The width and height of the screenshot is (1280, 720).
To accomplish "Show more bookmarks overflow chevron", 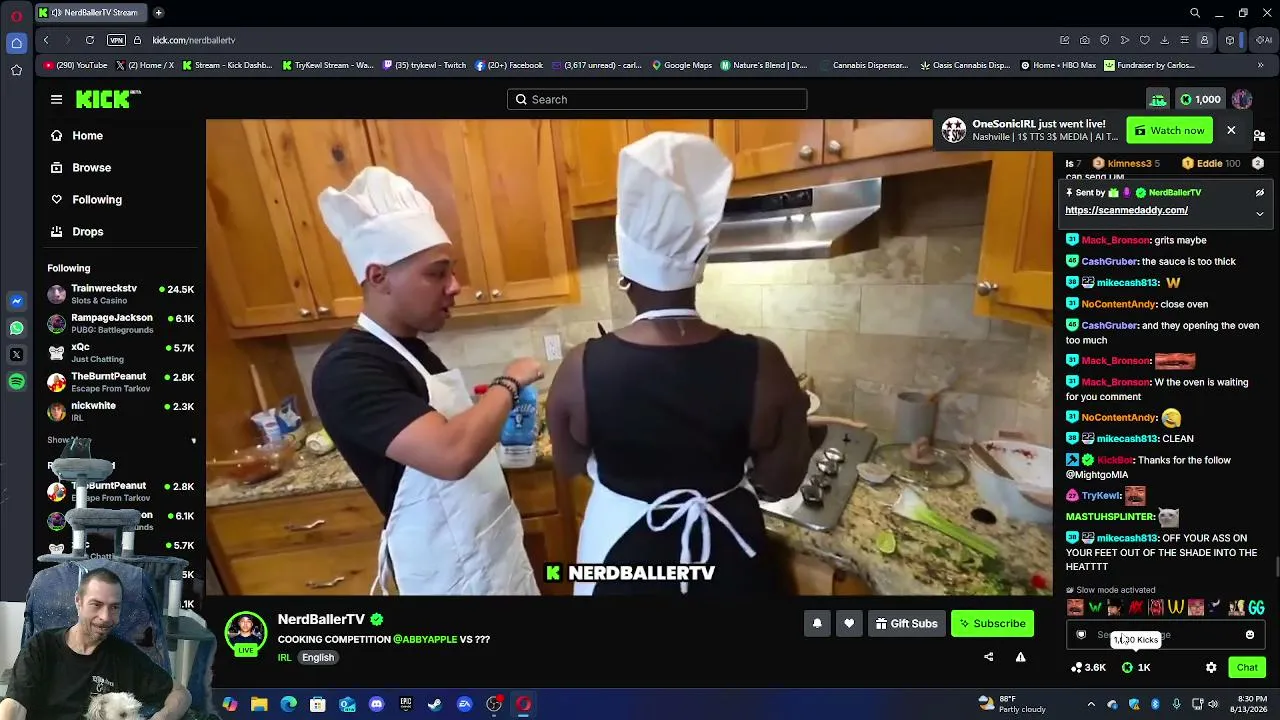I will coord(1260,65).
